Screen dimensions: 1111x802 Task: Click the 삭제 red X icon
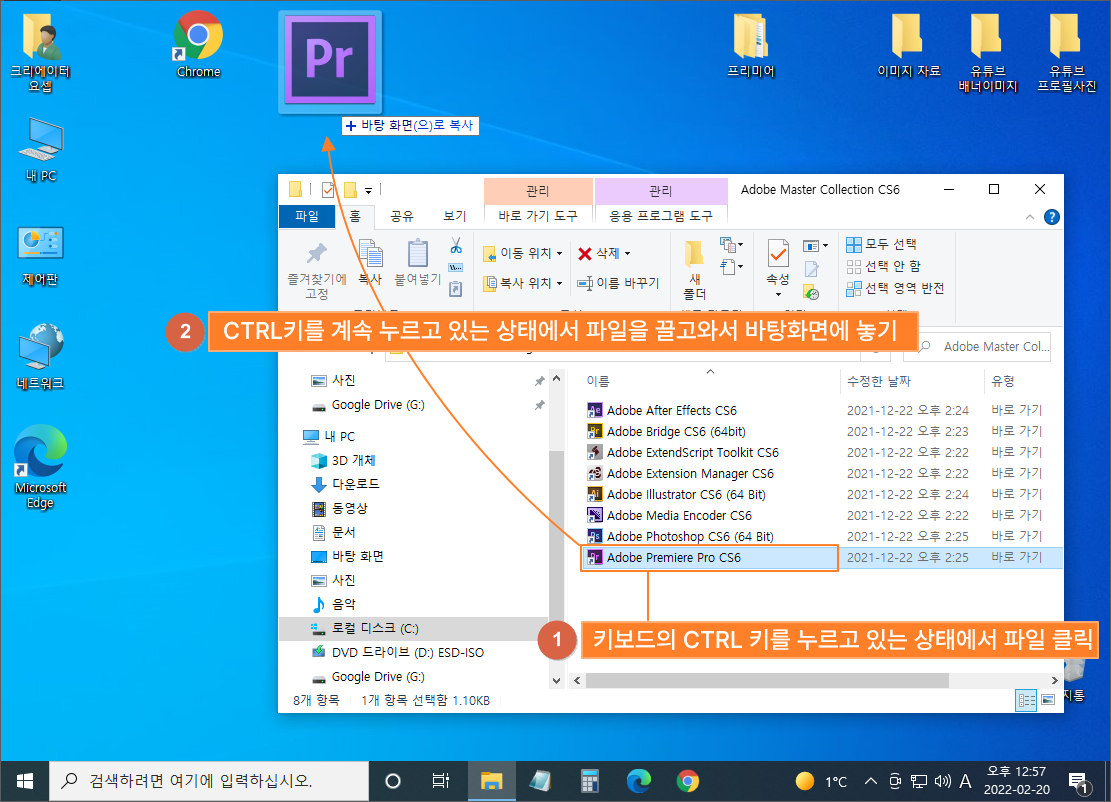585,254
